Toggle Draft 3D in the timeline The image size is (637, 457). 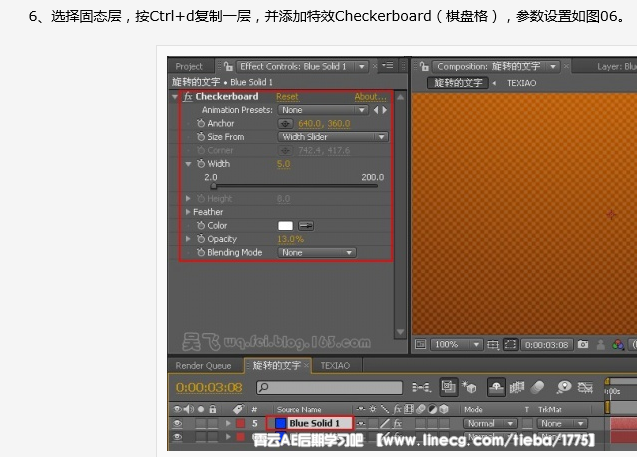pyautogui.click(x=469, y=388)
